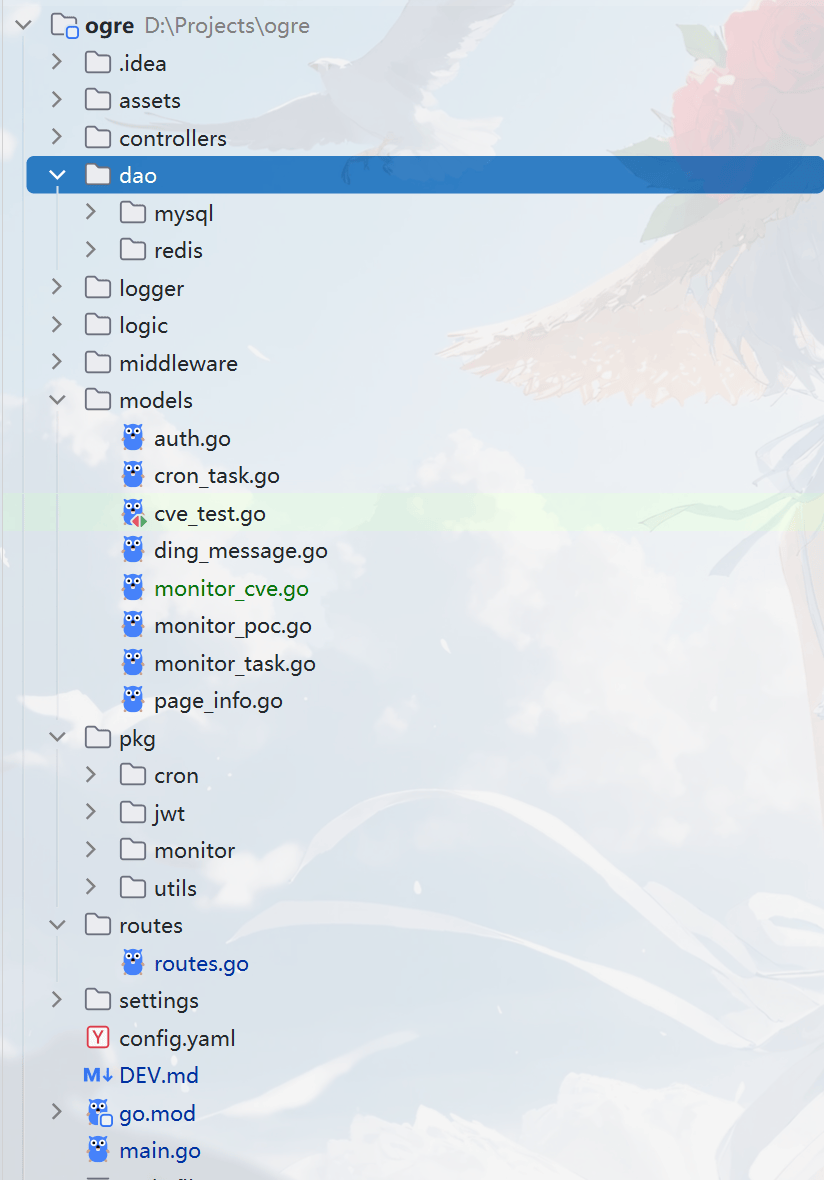Click the 'main.go' file name
824x1180 pixels.
pos(160,1151)
